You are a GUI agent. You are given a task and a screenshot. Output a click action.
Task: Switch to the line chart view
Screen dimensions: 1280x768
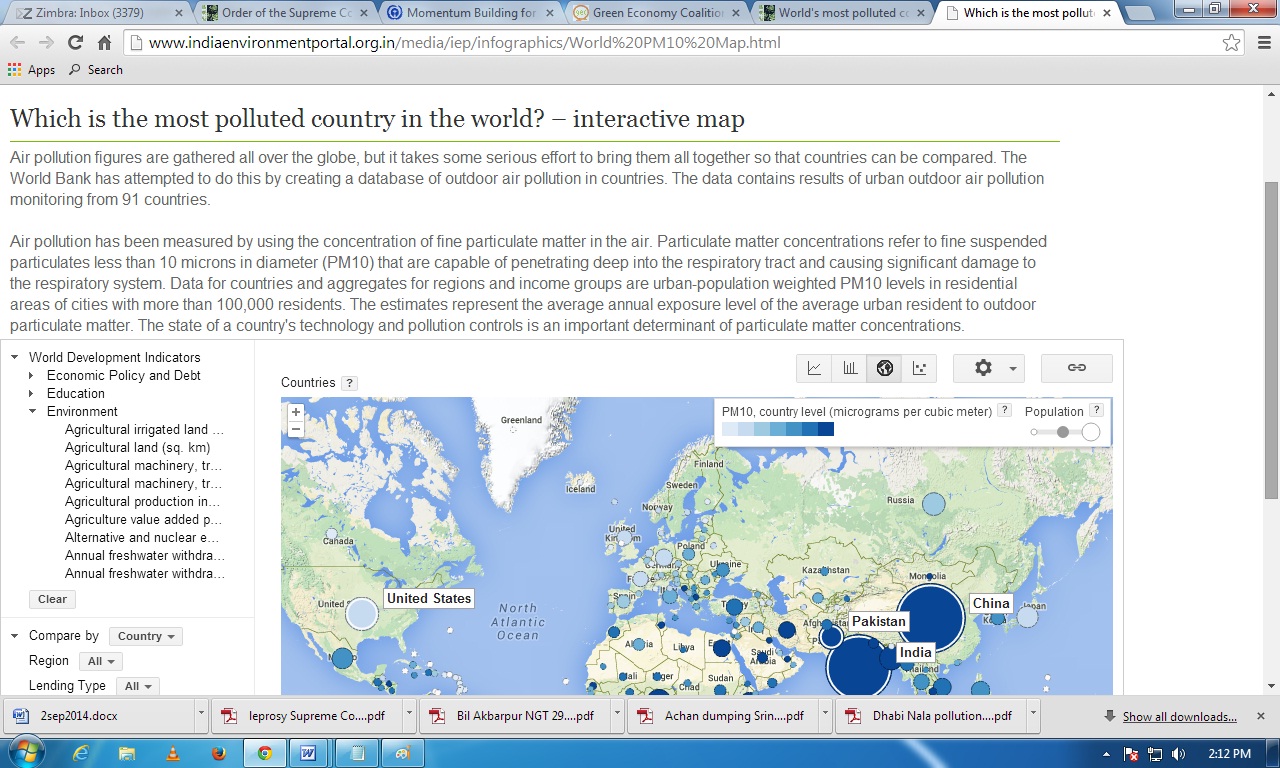(x=814, y=368)
